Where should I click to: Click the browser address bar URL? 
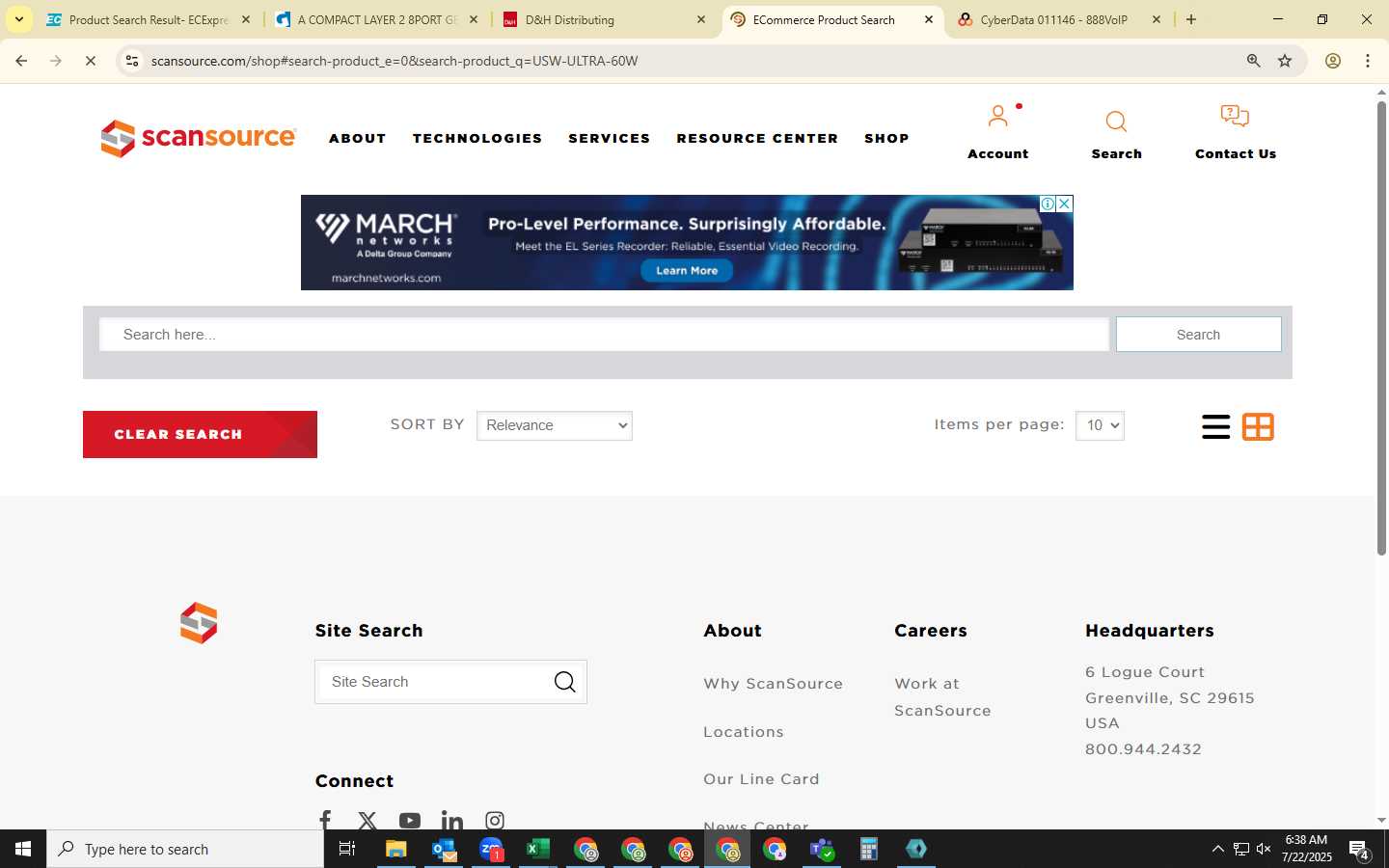point(395,61)
